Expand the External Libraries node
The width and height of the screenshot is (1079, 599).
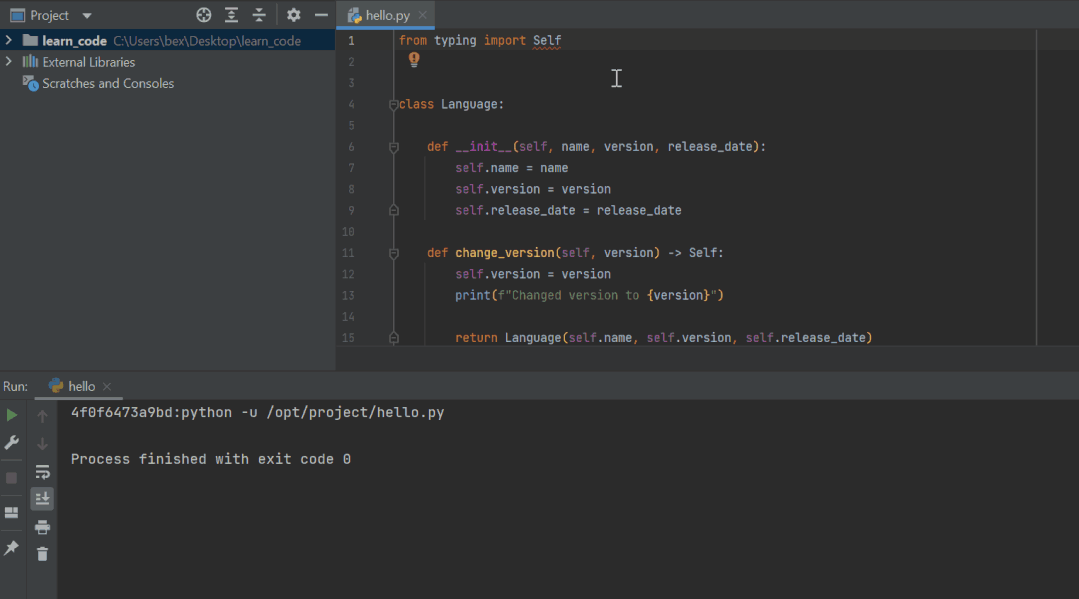coord(8,61)
